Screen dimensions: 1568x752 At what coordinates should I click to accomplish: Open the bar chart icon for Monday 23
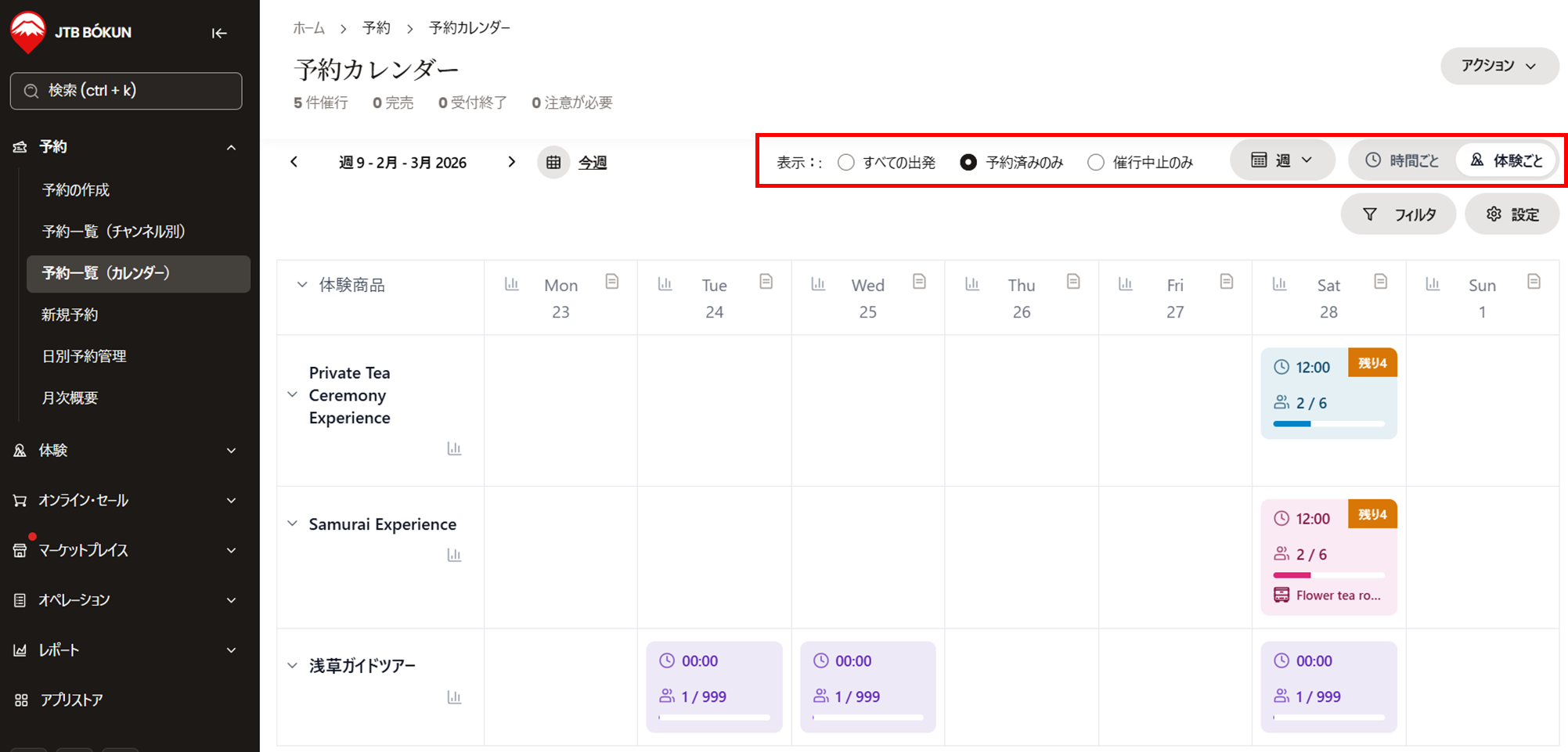[x=511, y=283]
